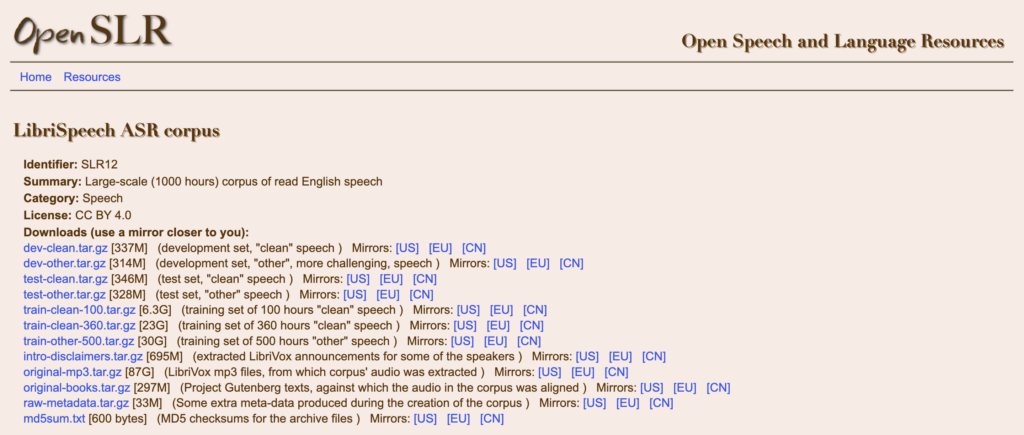
Task: Use US mirror for original-books
Action: [652, 388]
